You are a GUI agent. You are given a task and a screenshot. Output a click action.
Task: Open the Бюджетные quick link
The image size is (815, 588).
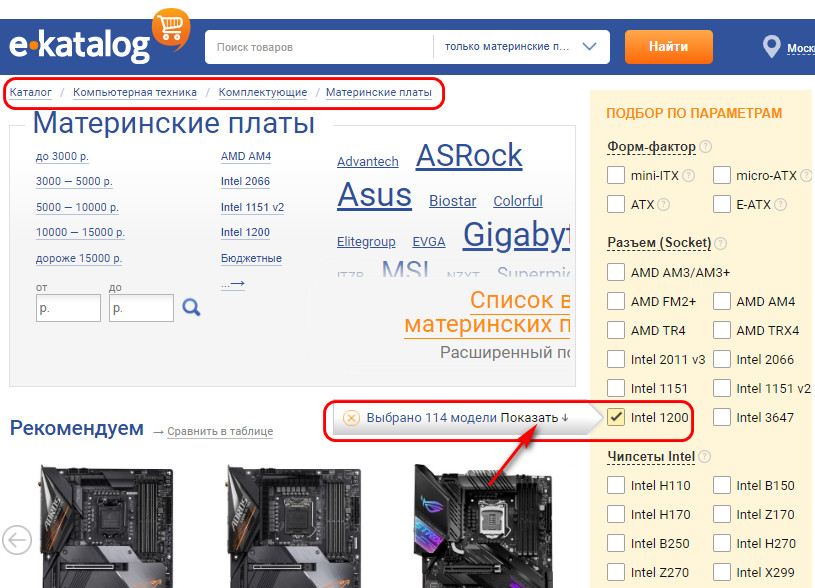[x=251, y=258]
